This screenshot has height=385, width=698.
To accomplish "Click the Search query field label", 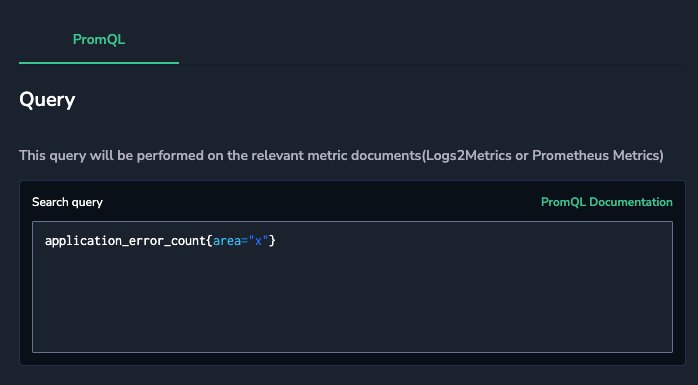I will coord(67,202).
